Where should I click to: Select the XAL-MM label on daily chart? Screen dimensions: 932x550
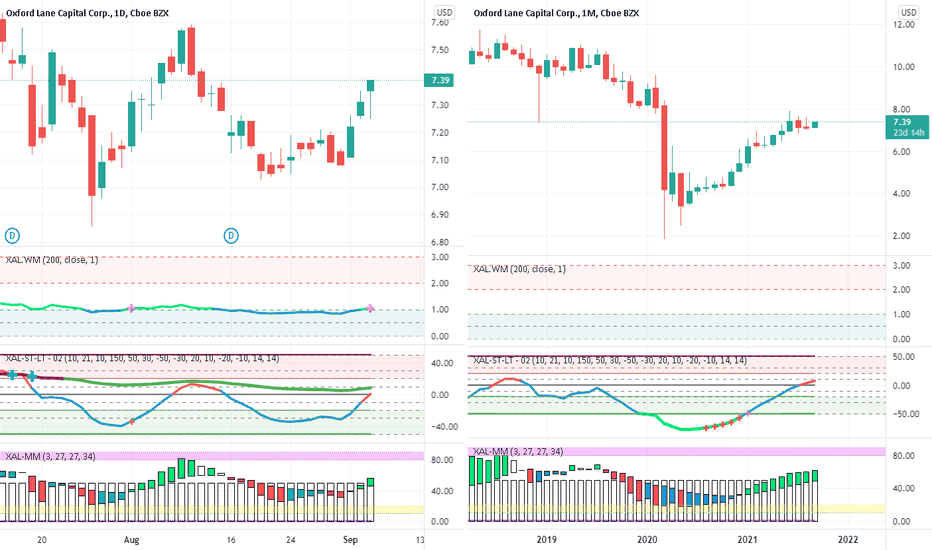point(51,456)
